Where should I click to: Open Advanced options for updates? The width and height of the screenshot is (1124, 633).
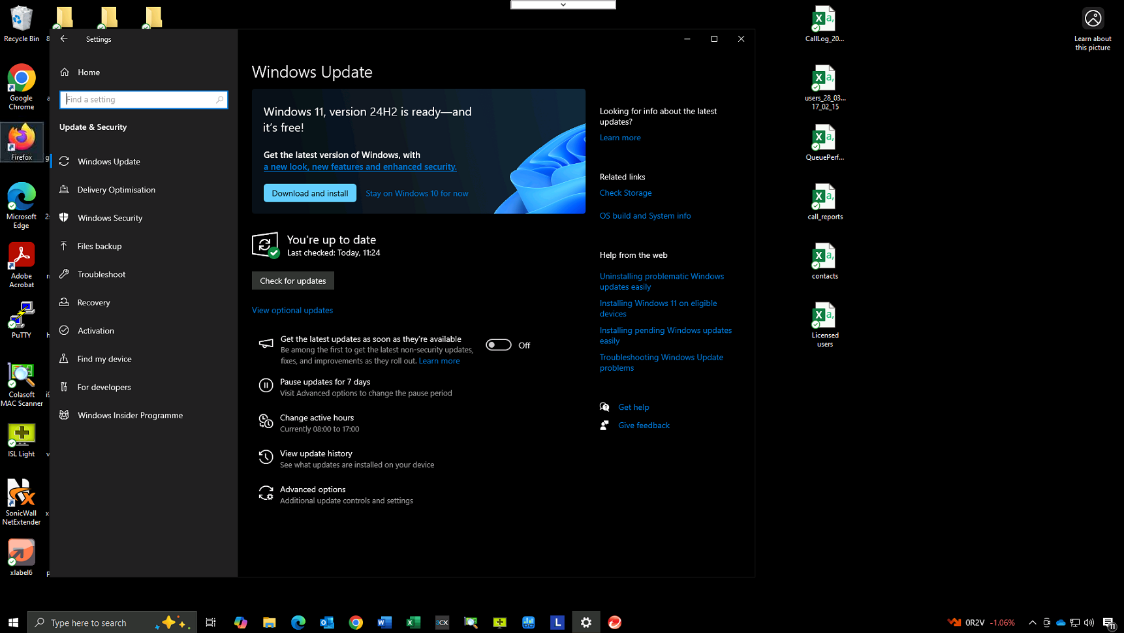pos(312,490)
